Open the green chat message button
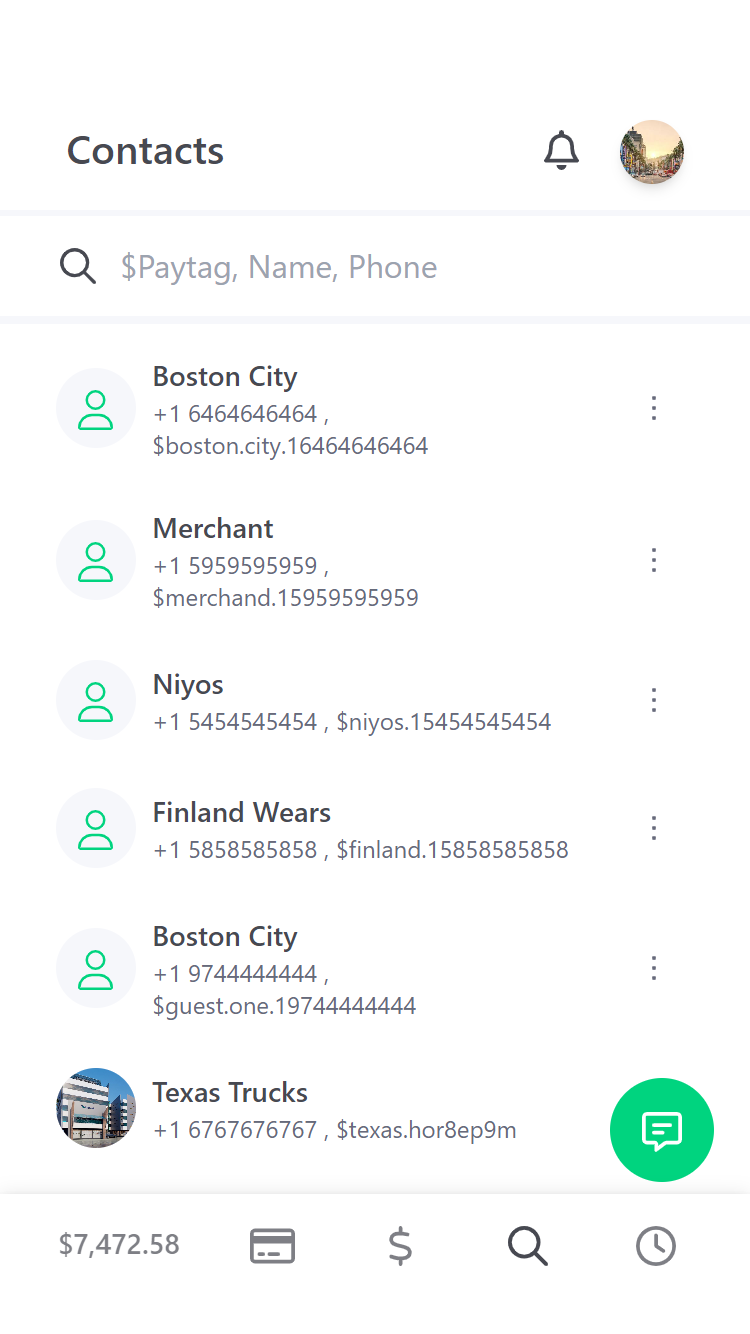The image size is (750, 1334). click(661, 1130)
